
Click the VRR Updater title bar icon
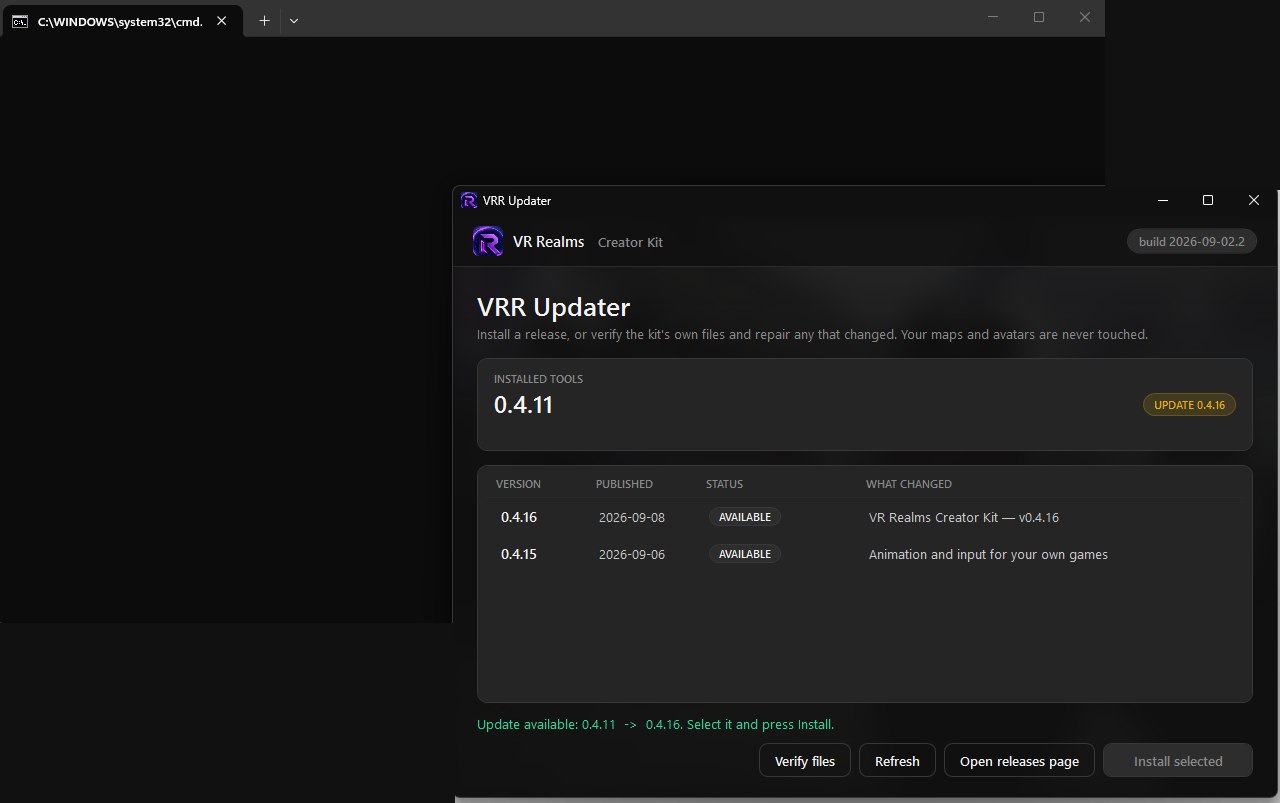[x=469, y=200]
